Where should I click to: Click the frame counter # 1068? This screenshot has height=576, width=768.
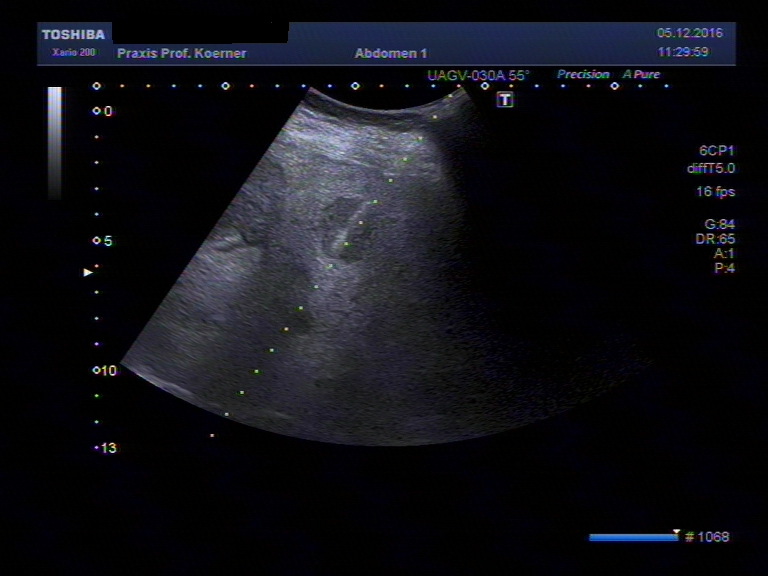(x=707, y=537)
